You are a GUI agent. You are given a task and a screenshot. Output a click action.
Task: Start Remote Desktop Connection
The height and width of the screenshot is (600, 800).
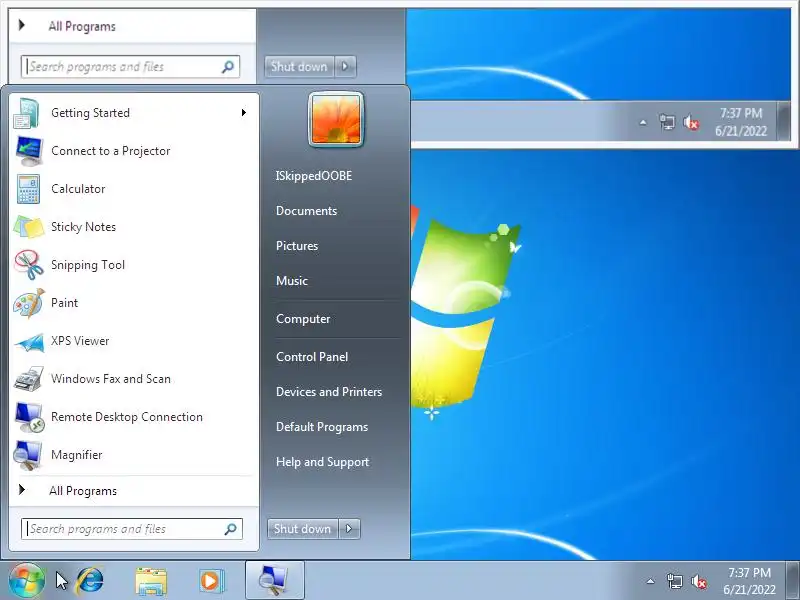click(134, 417)
